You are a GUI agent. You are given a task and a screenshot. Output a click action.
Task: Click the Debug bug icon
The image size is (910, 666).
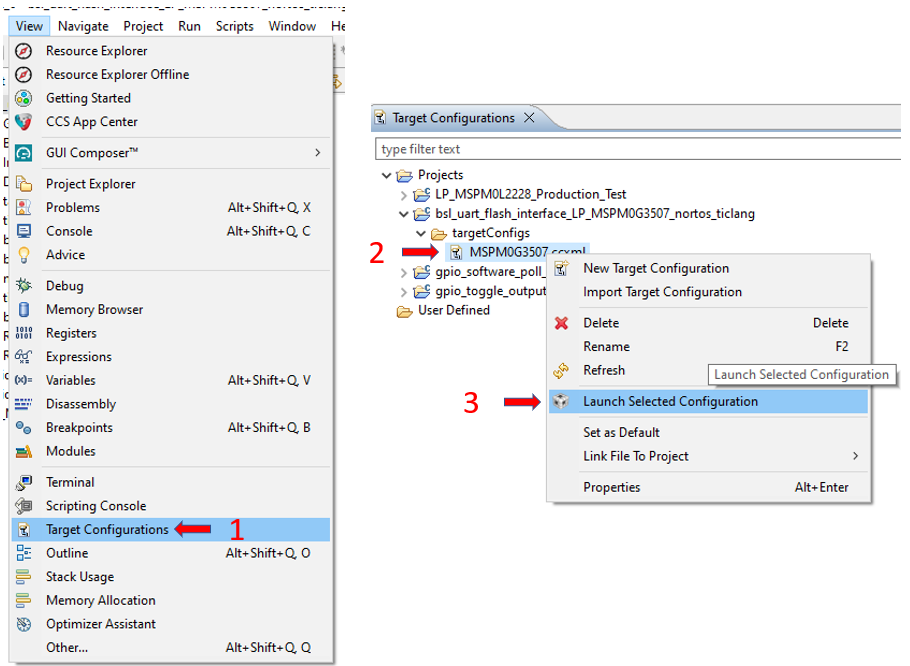(x=24, y=286)
